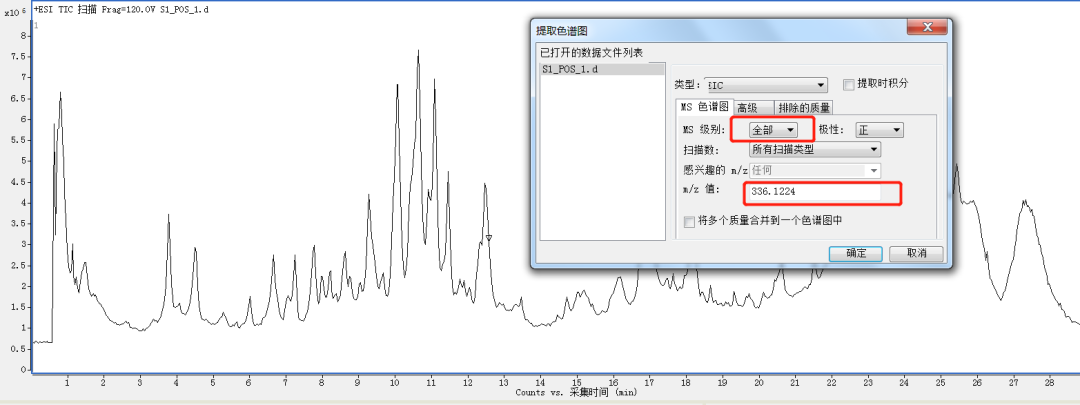Click the triangle marker on the chromatogram peak

[x=488, y=238]
